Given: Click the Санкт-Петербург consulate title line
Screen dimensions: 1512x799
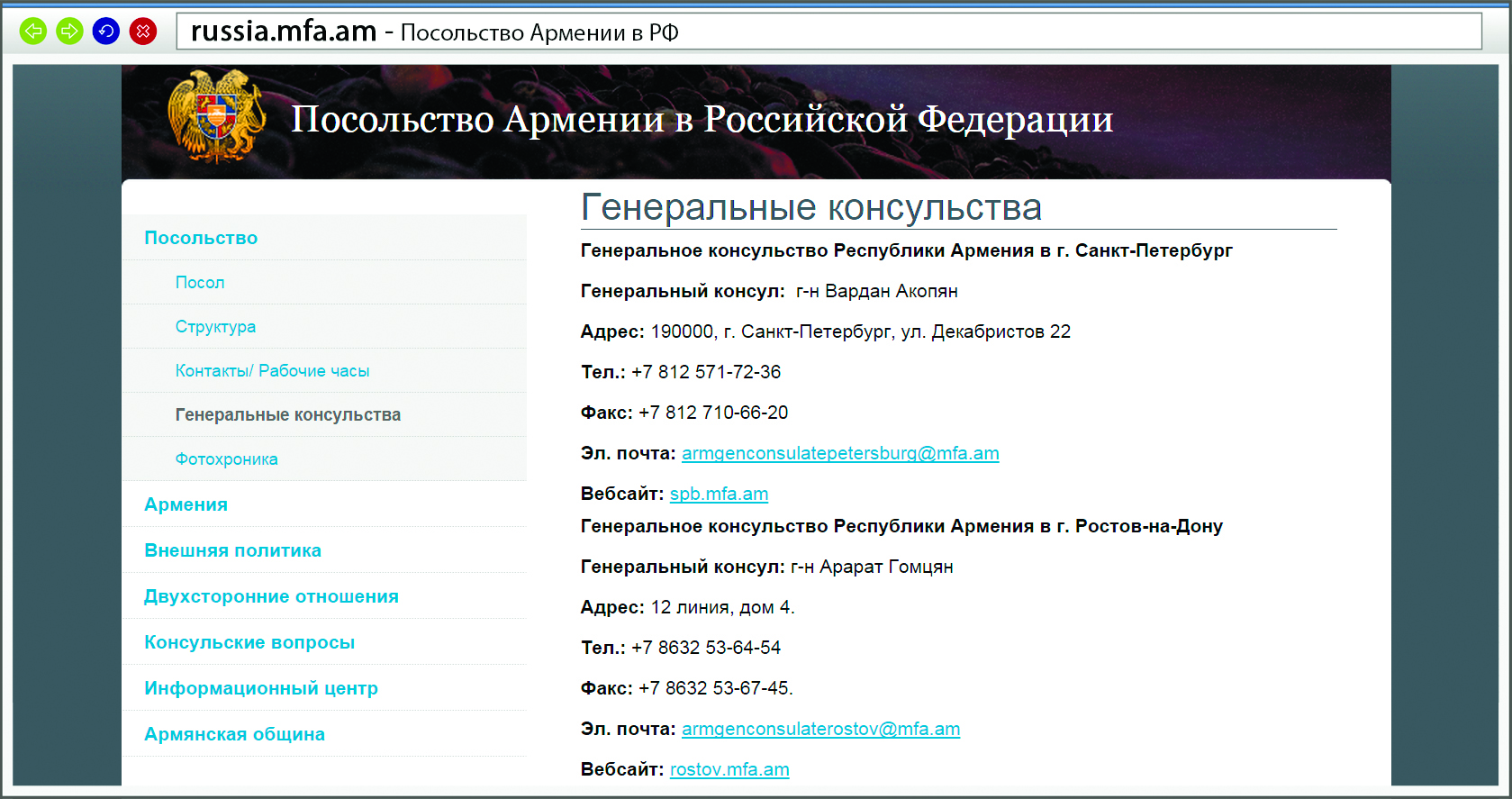Looking at the screenshot, I should click(907, 250).
